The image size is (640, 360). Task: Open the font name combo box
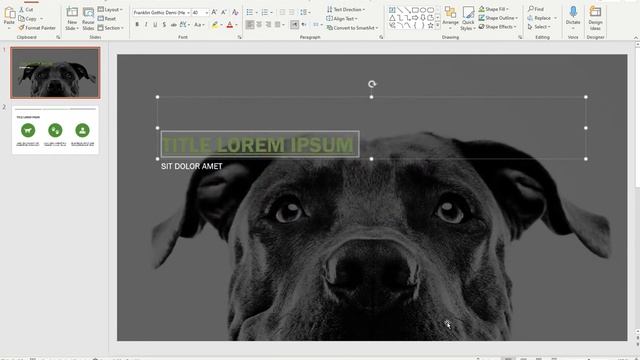click(x=161, y=13)
